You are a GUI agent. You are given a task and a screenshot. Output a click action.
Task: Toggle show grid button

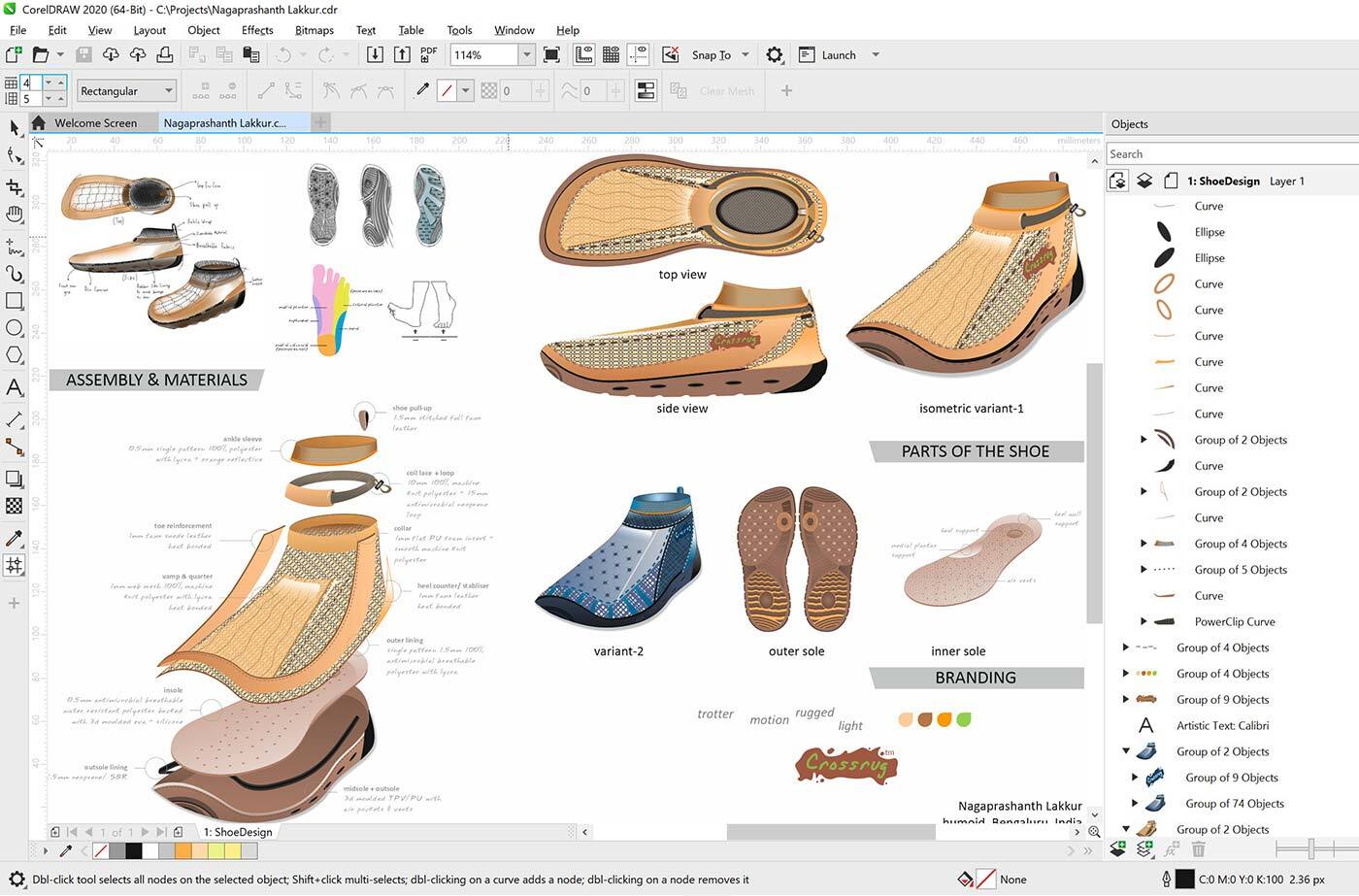611,55
